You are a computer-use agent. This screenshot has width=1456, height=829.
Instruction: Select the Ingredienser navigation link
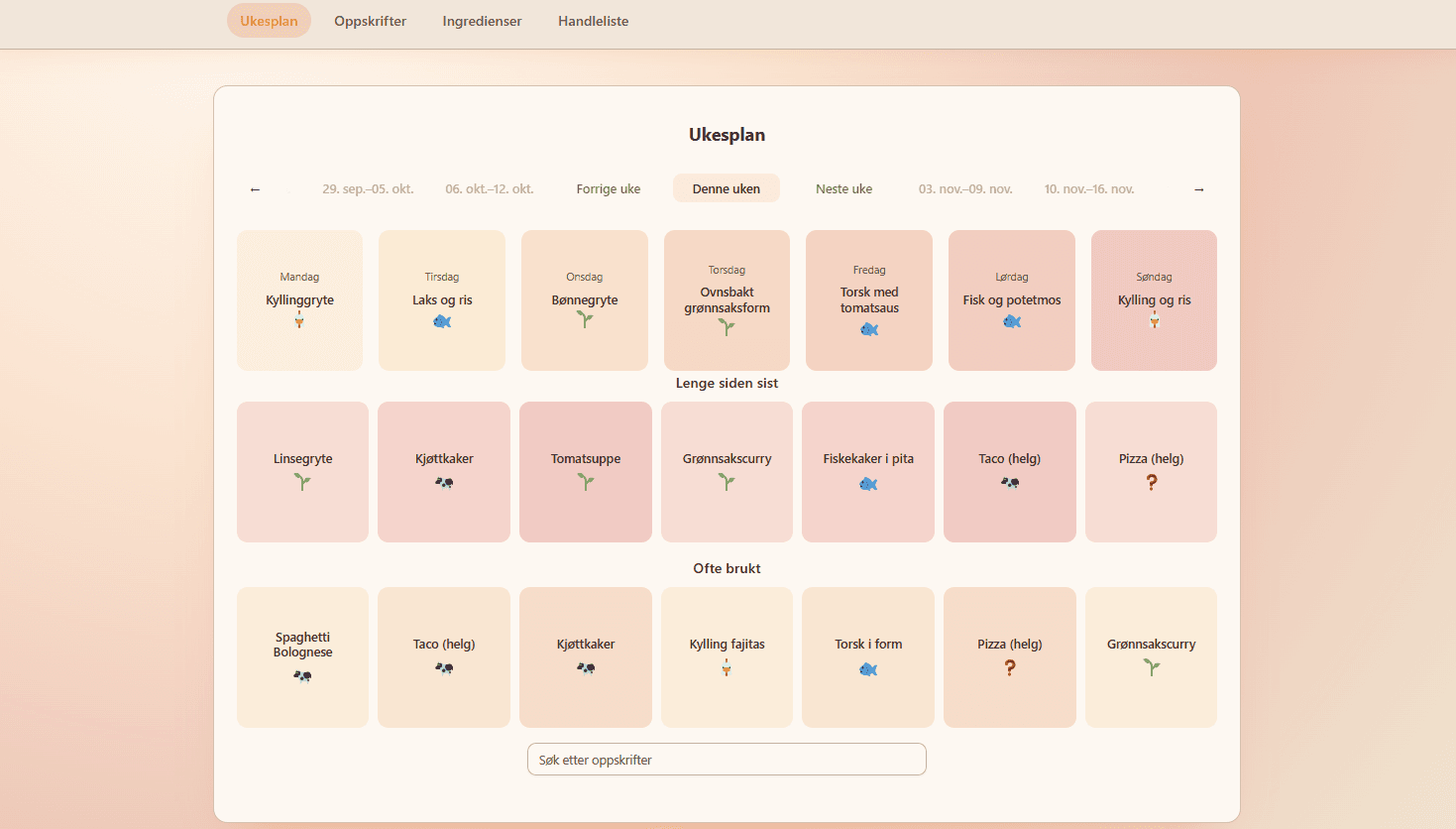482,20
